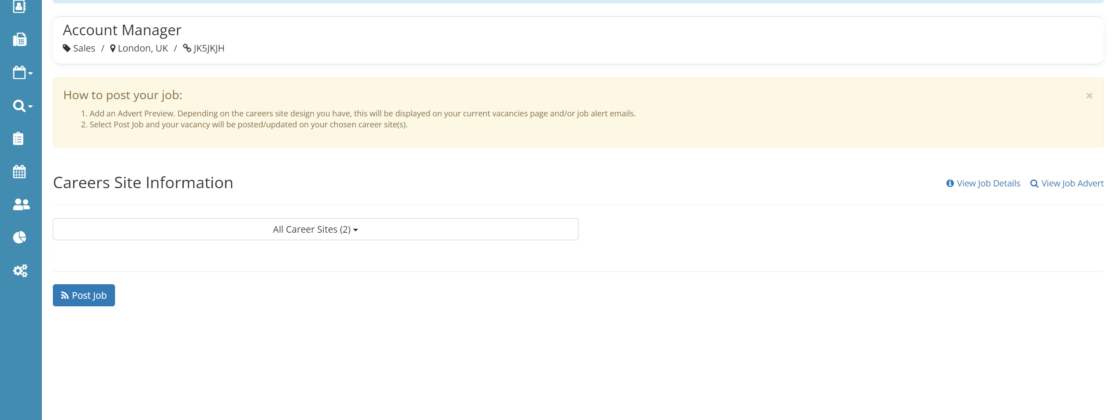Click the Sales department tag
Image resolution: width=1120 pixels, height=420 pixels.
click(x=79, y=48)
